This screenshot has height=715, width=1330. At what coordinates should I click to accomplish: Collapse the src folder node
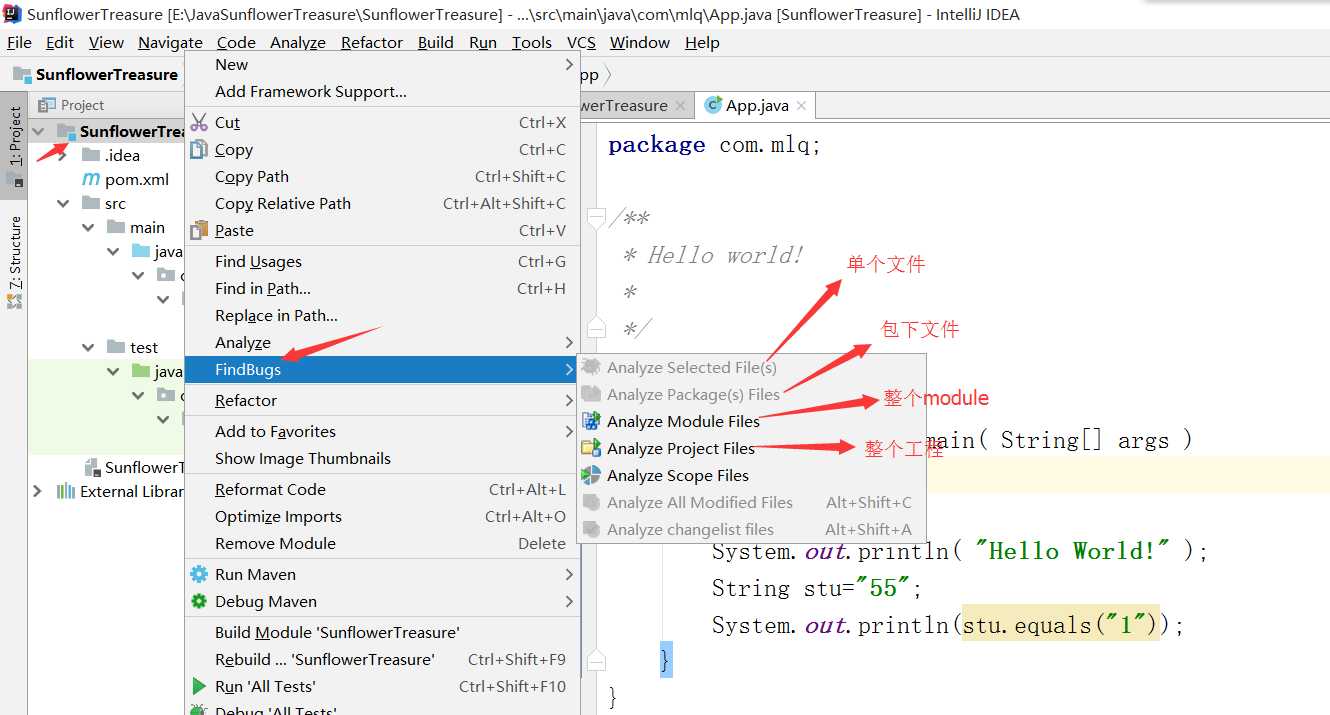(63, 203)
